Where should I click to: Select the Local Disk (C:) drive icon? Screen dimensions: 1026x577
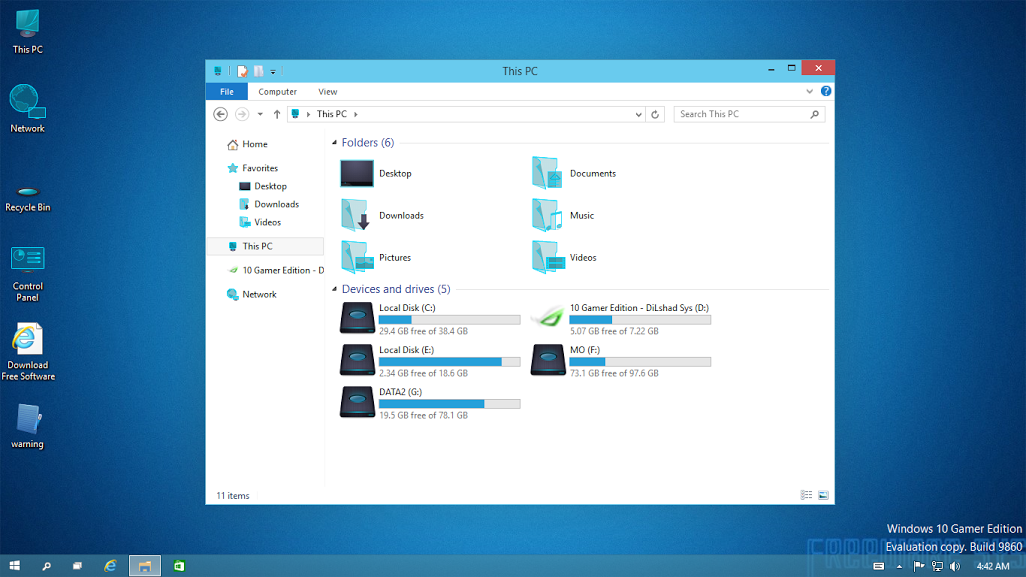pyautogui.click(x=357, y=318)
